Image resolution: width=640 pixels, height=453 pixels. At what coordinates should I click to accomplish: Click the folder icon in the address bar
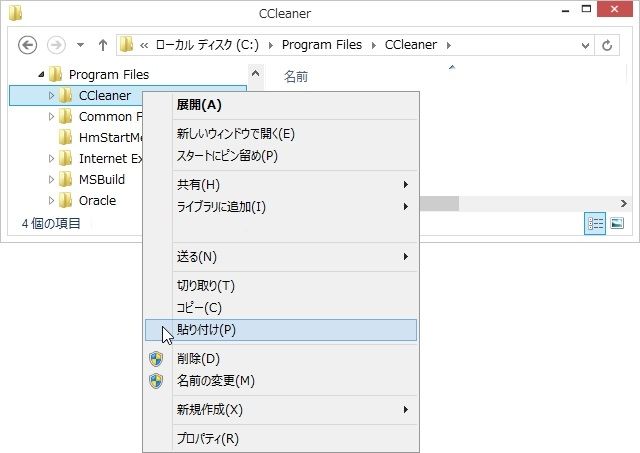coord(126,44)
